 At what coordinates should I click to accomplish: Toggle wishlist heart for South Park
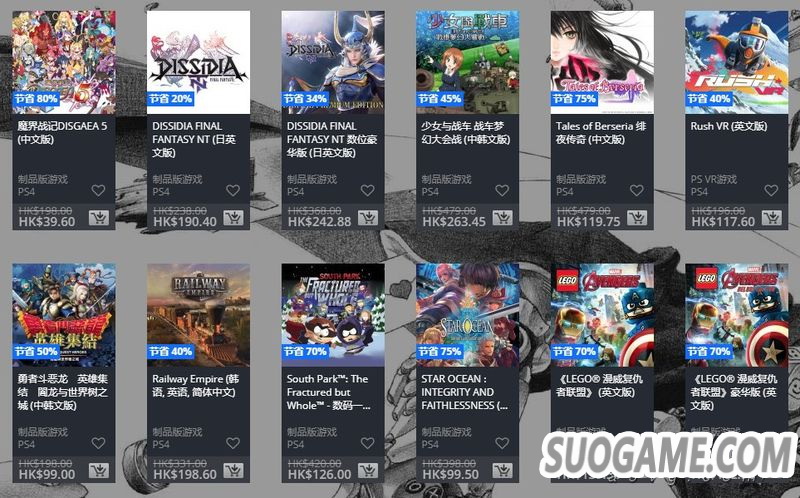pyautogui.click(x=368, y=443)
